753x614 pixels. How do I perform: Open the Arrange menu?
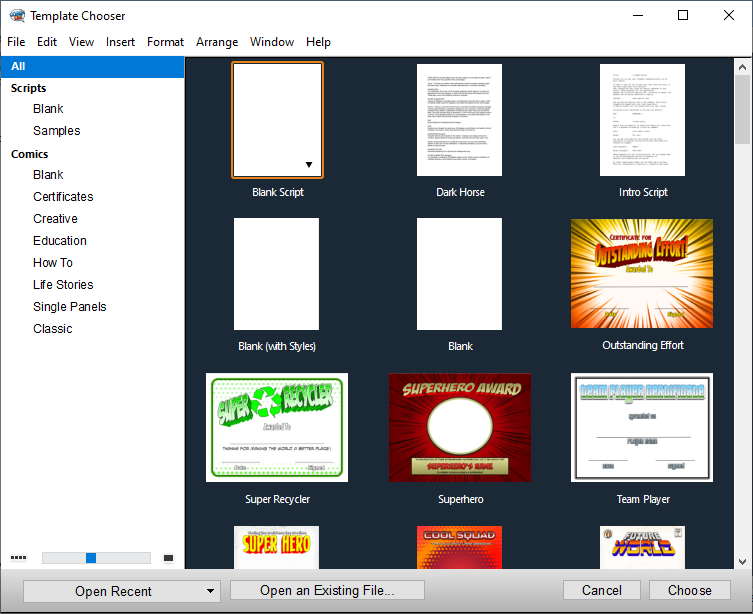coord(217,42)
